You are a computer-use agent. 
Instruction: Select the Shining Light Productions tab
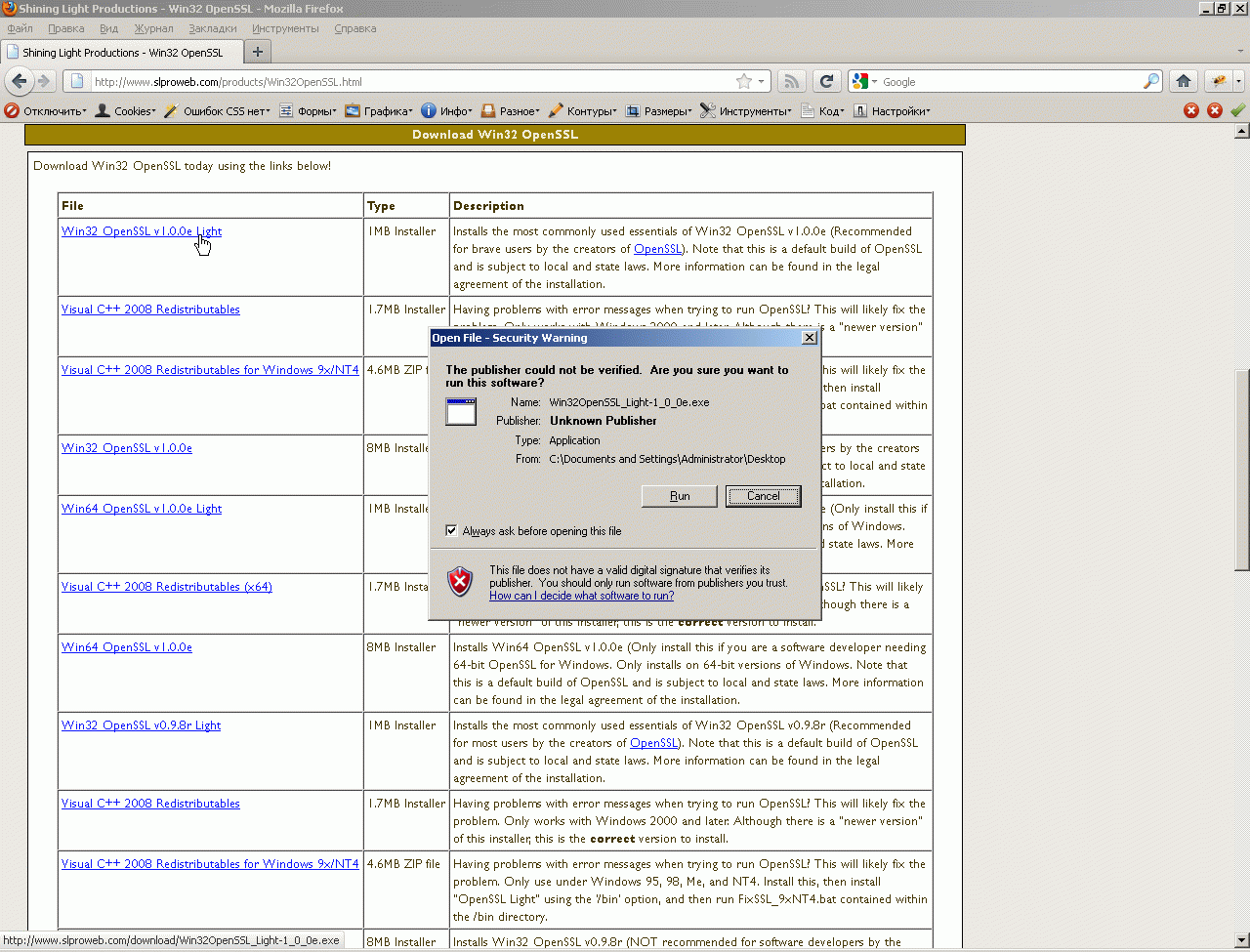point(121,53)
